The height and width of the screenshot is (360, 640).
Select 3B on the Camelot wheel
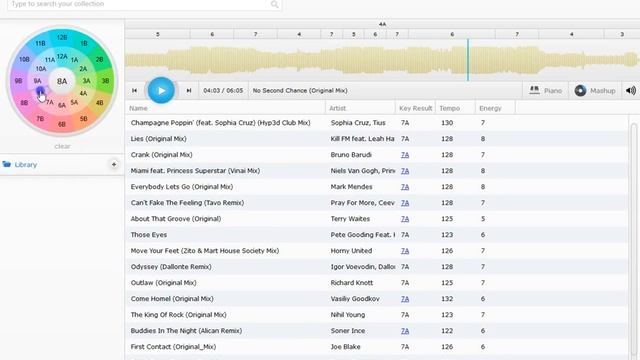pos(105,81)
